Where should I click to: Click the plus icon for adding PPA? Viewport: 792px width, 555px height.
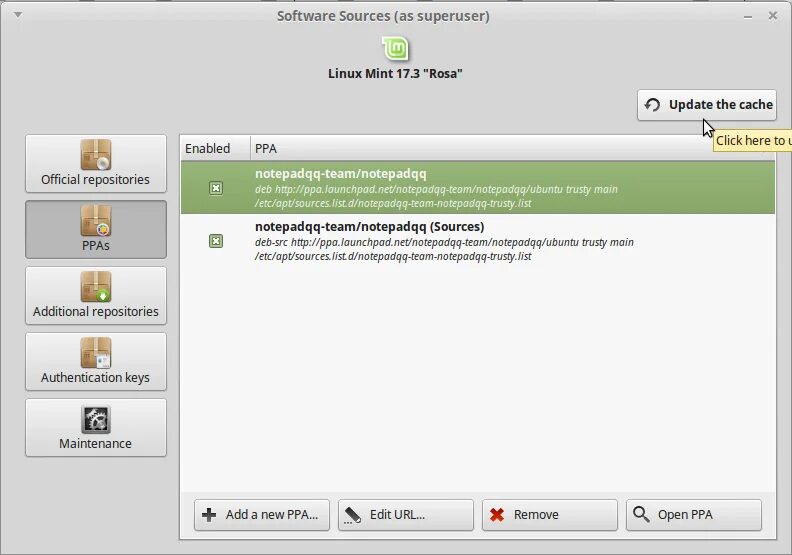[x=209, y=515]
